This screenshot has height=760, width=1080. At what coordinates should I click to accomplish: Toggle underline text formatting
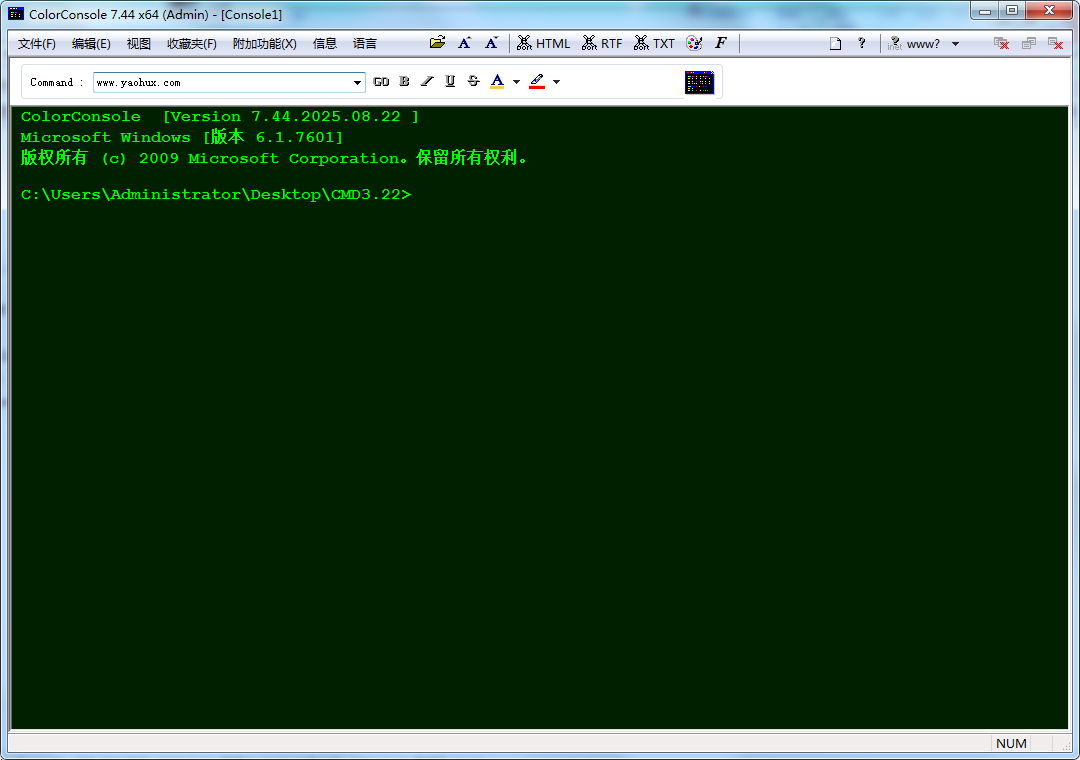point(450,82)
